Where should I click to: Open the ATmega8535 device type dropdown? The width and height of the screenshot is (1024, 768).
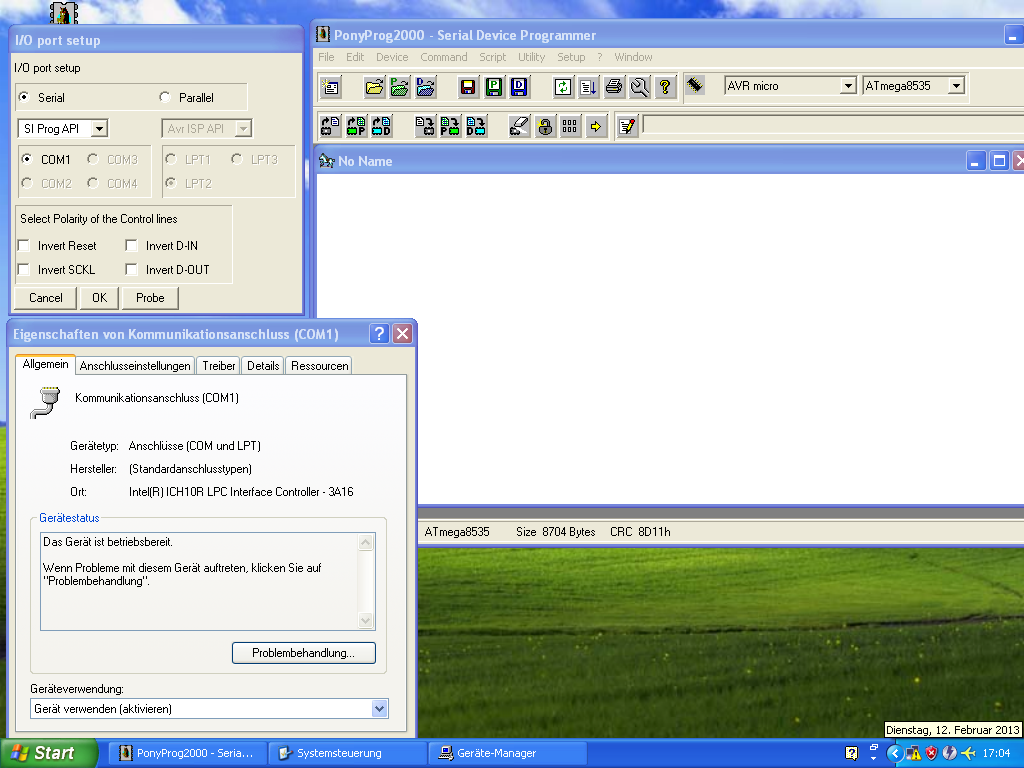coord(957,86)
